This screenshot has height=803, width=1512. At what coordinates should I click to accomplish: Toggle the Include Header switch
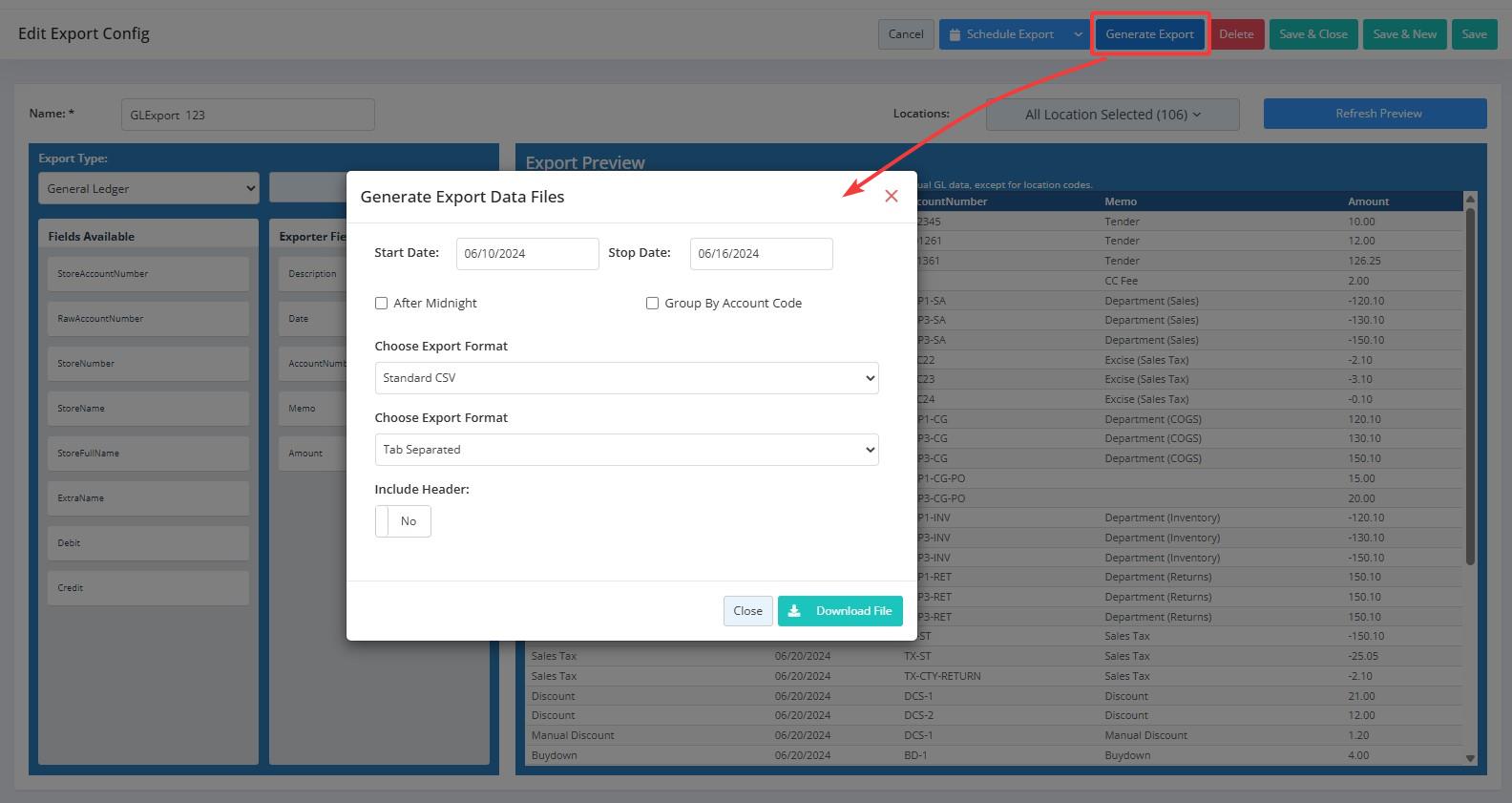(x=403, y=521)
